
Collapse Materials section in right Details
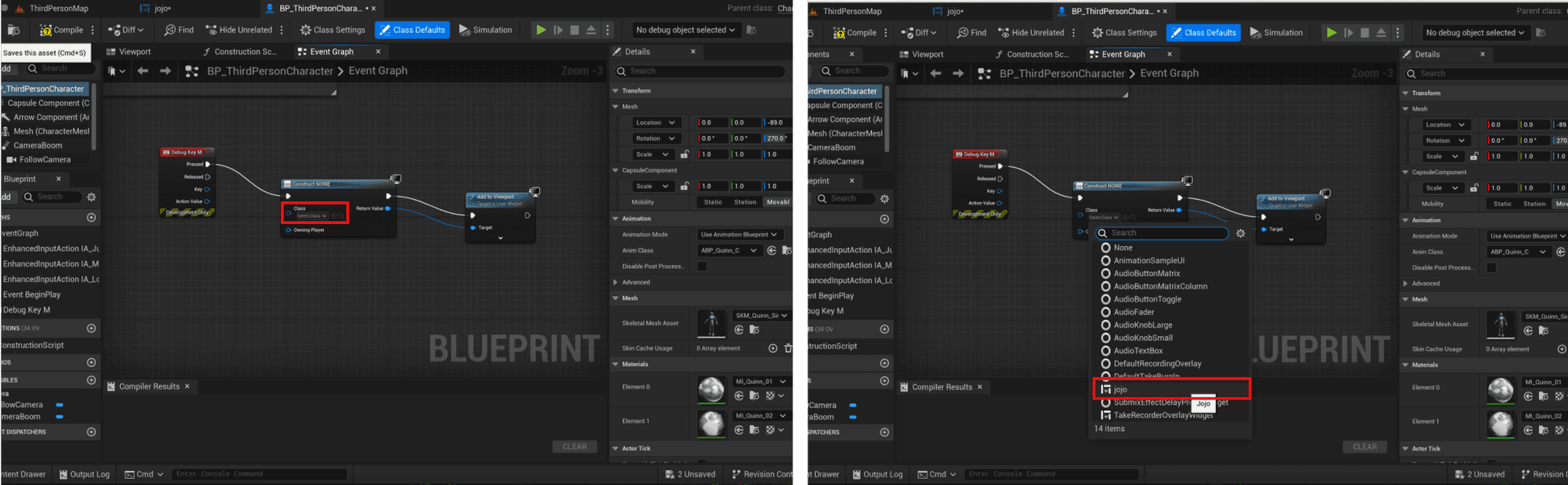coord(1406,364)
